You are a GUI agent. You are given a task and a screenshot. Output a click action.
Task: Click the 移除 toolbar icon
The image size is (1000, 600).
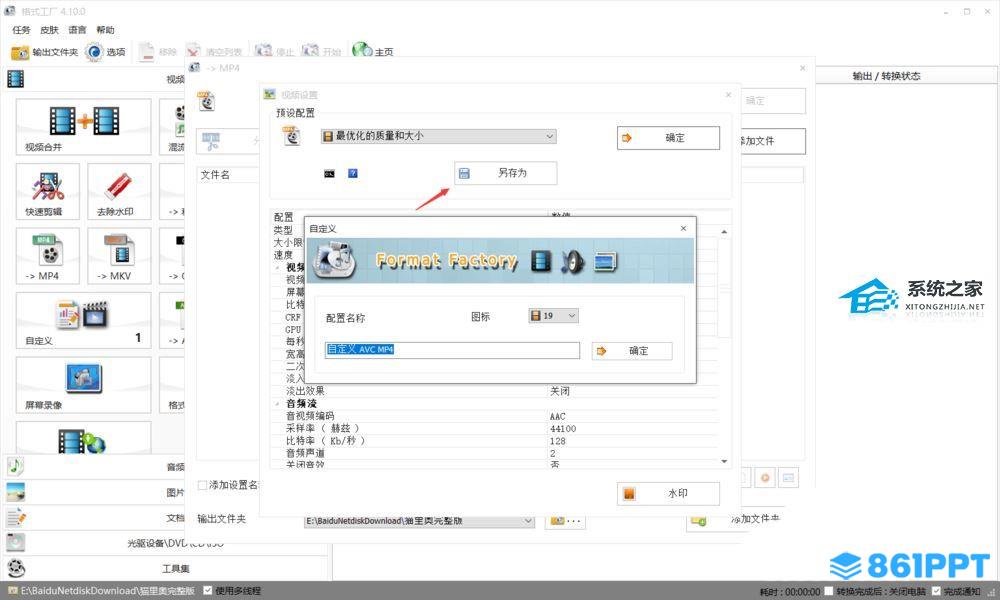pyautogui.click(x=147, y=52)
